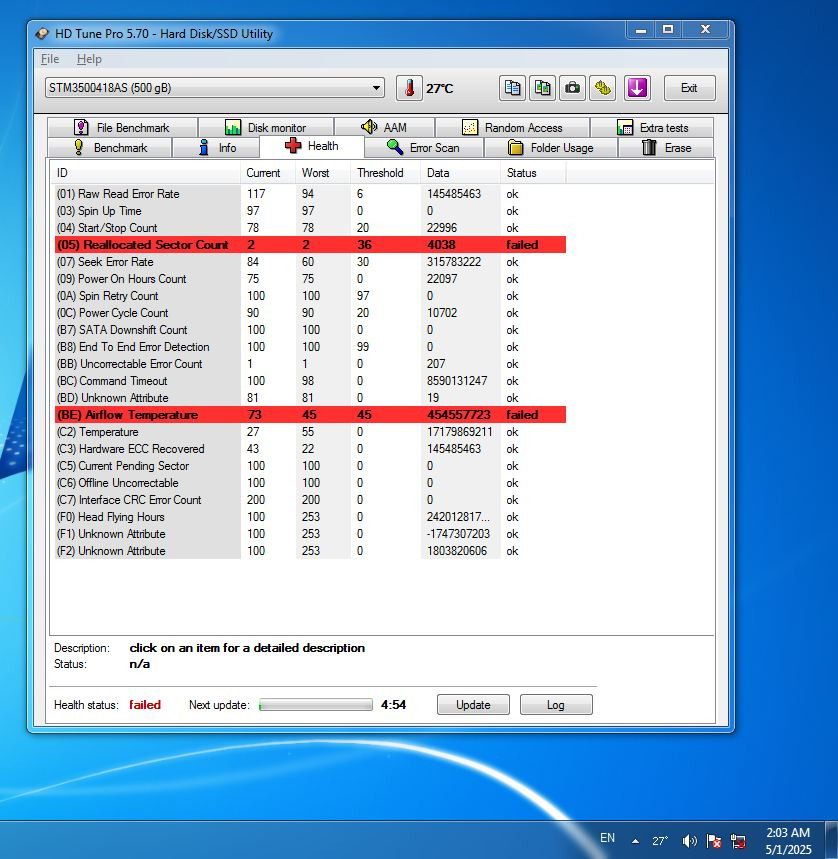The image size is (838, 859).
Task: Select the (C6) Offline Uncorrectable row
Action: point(311,483)
